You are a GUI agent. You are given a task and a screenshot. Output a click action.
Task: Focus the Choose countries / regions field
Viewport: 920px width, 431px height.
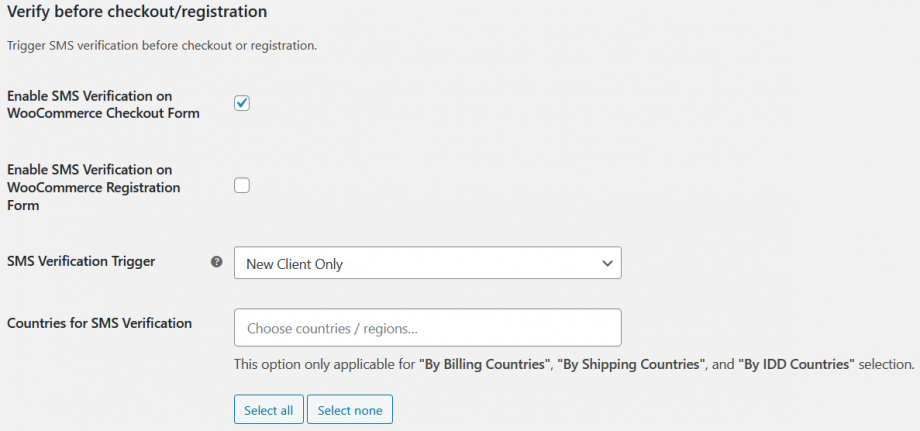click(427, 327)
